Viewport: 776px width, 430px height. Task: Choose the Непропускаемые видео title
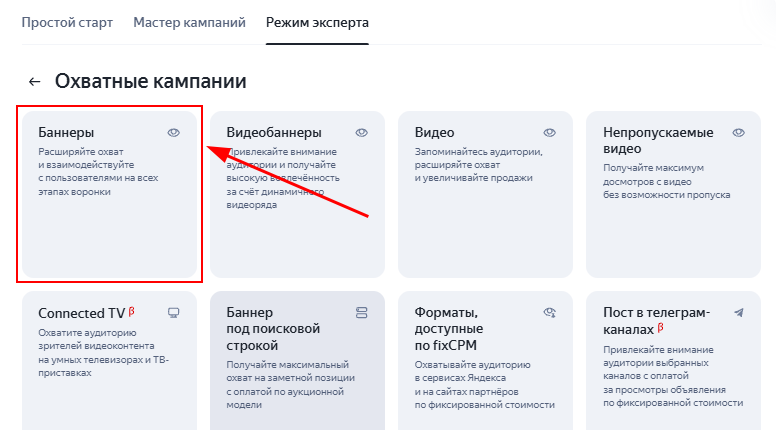pyautogui.click(x=657, y=140)
